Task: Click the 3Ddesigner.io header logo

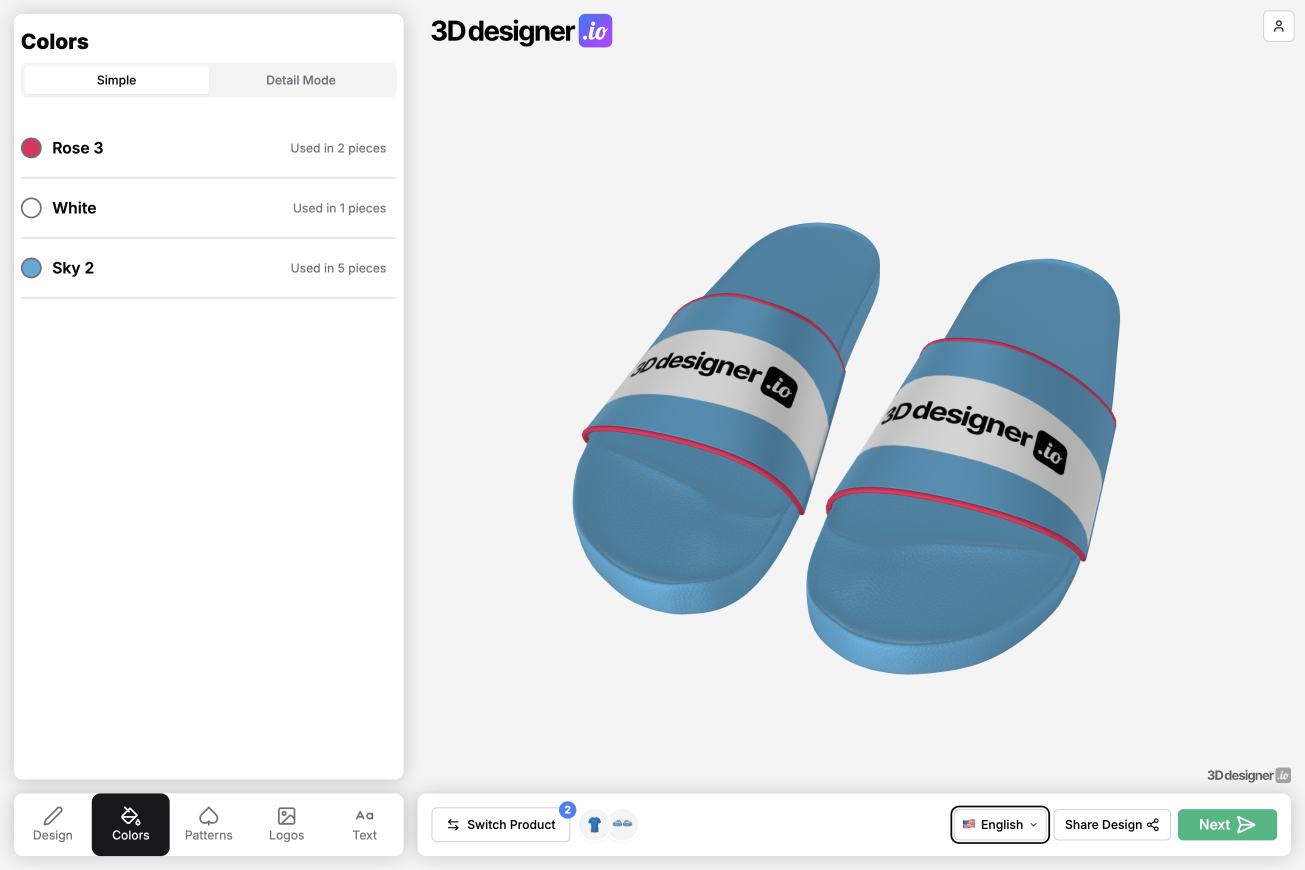Action: click(521, 31)
